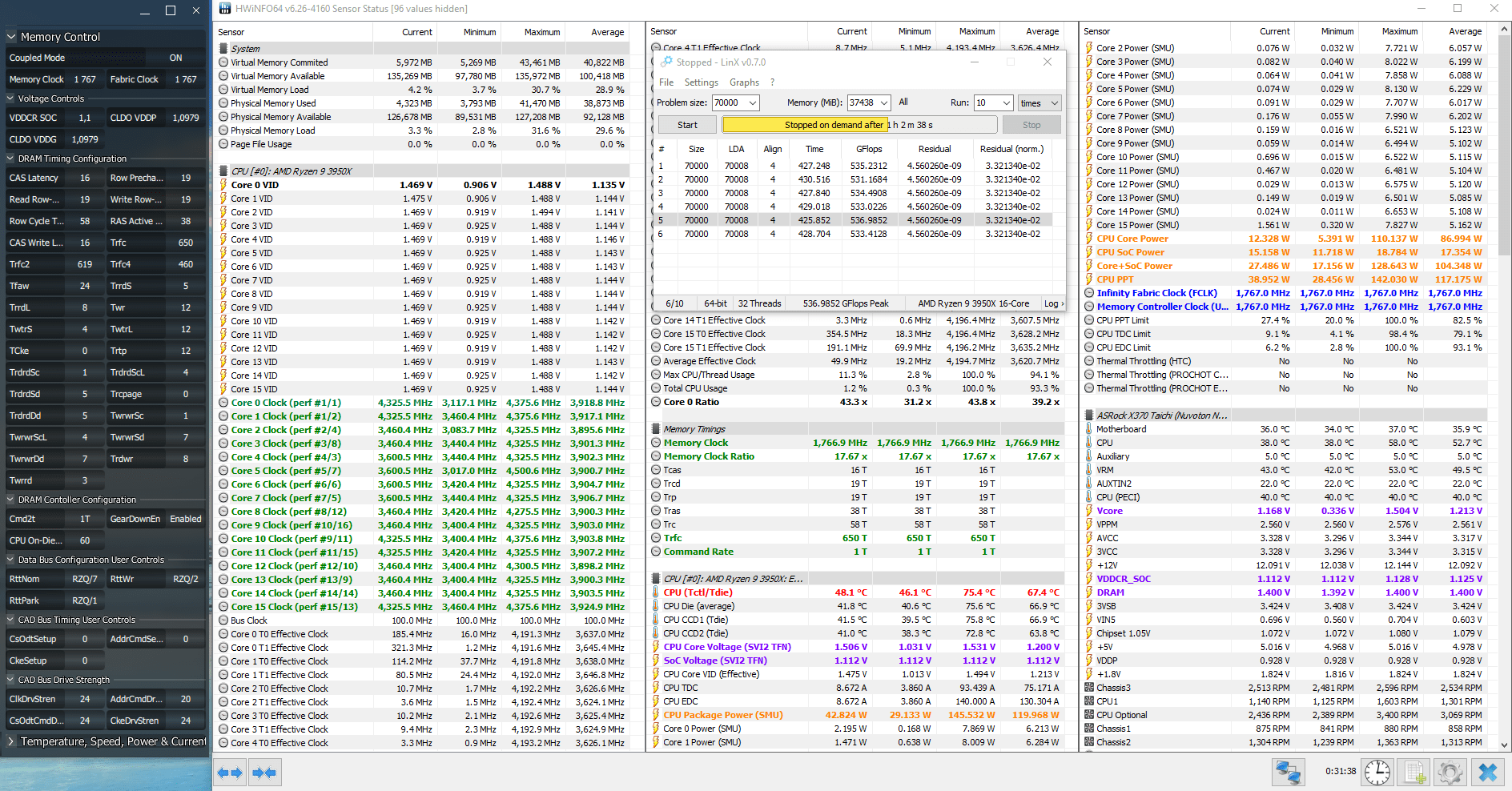Click the Start button in LinX
1512x791 pixels.
pyautogui.click(x=687, y=125)
